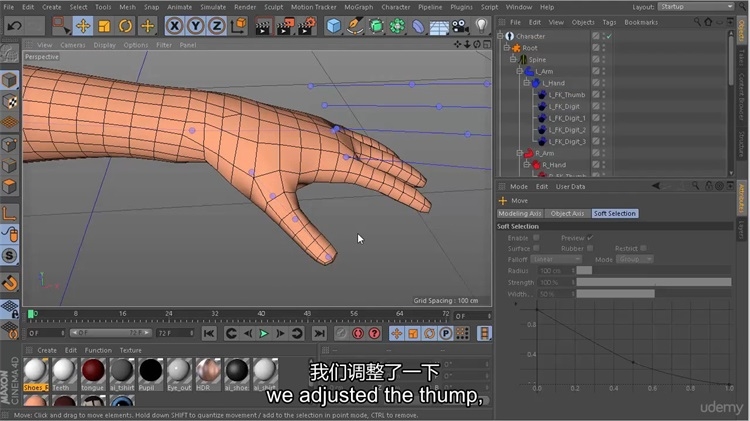Select the Move tool in top toolbar
The height and width of the screenshot is (421, 750).
point(83,25)
